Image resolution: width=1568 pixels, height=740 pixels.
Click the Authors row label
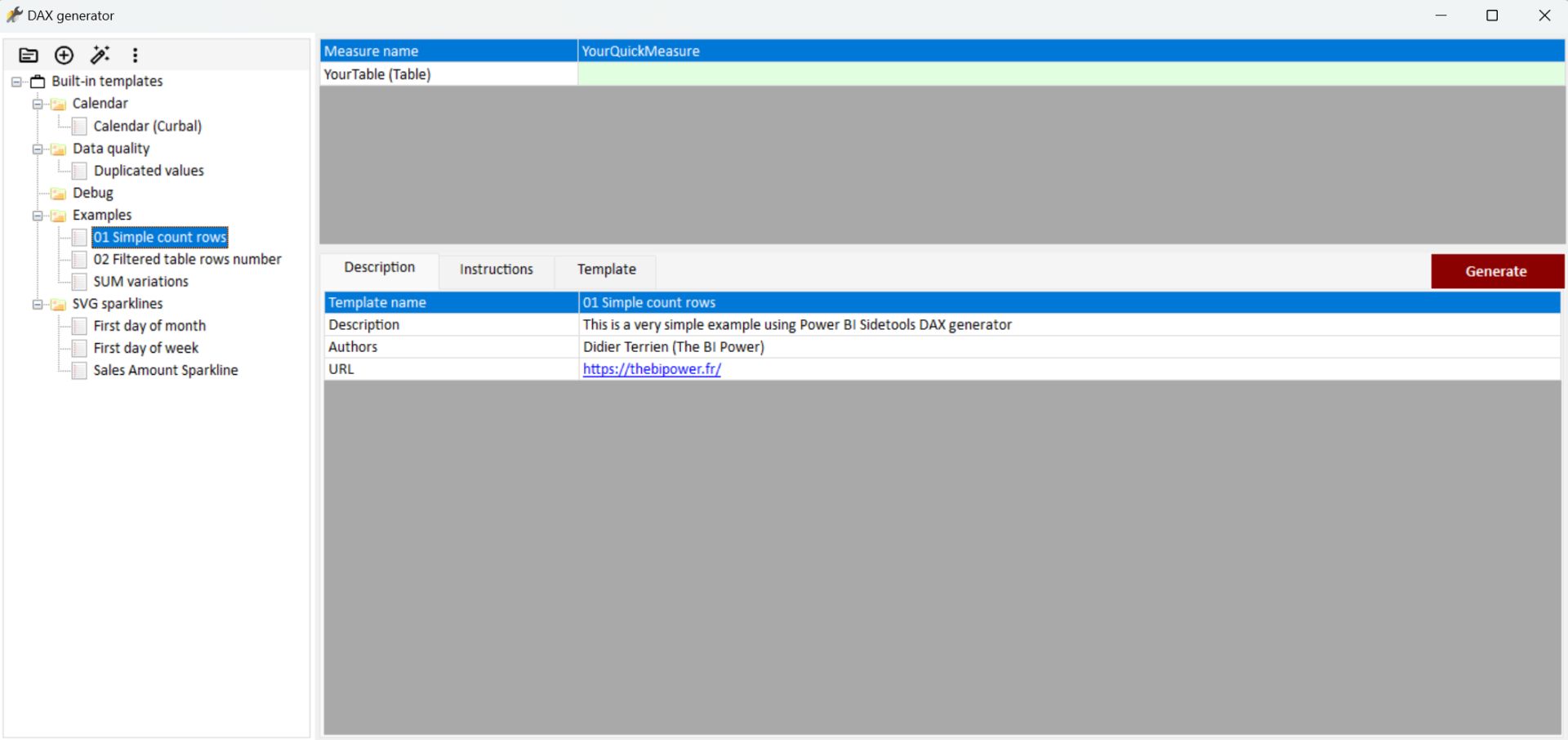[x=452, y=347]
